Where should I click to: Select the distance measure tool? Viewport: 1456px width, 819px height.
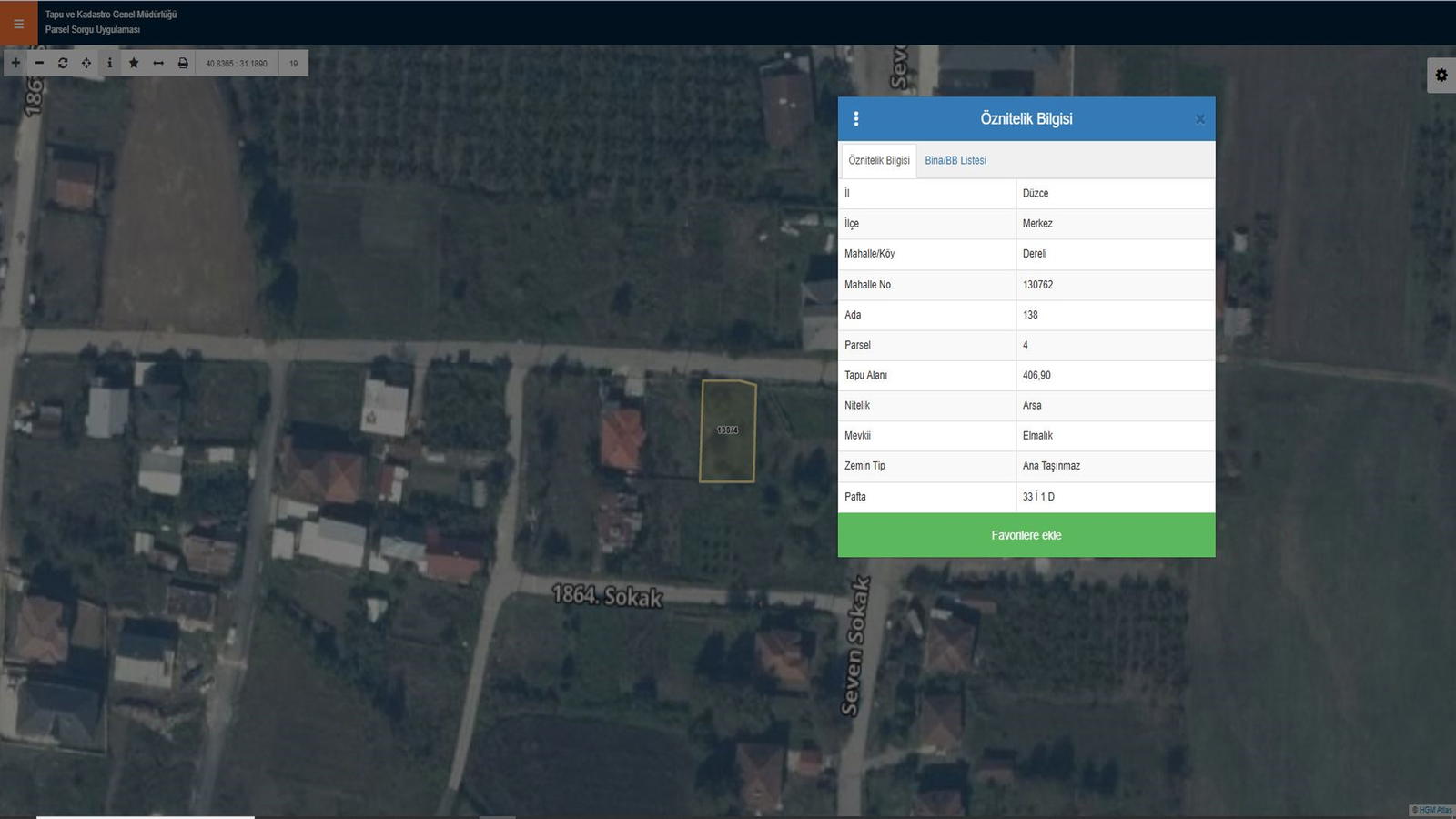pos(158,63)
